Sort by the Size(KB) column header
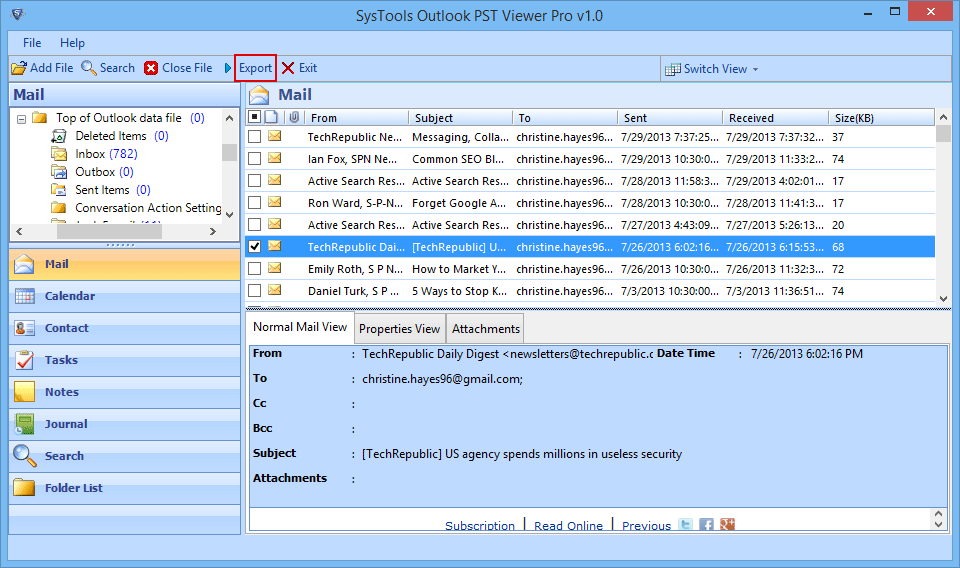 881,118
